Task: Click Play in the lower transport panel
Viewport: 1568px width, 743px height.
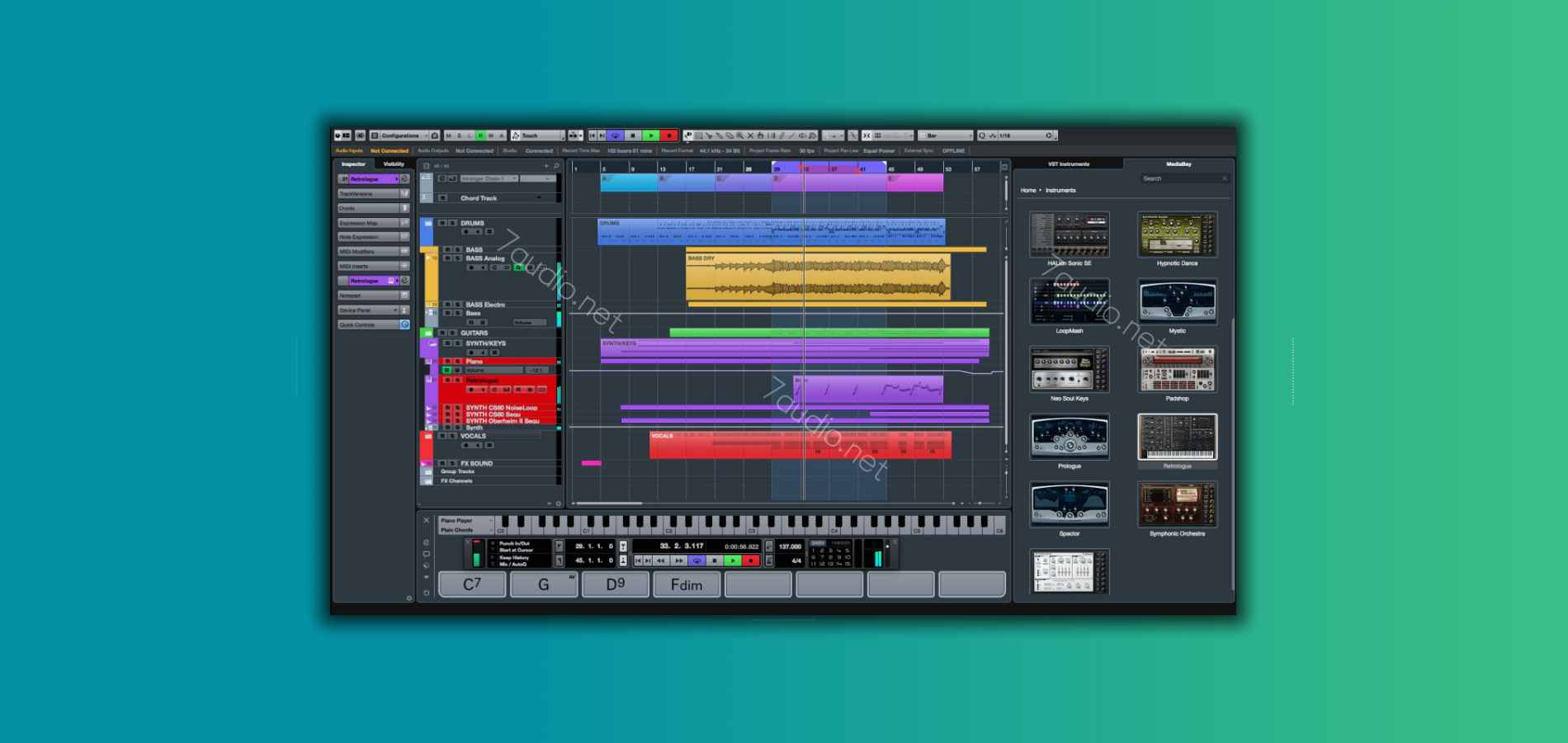Action: (733, 561)
